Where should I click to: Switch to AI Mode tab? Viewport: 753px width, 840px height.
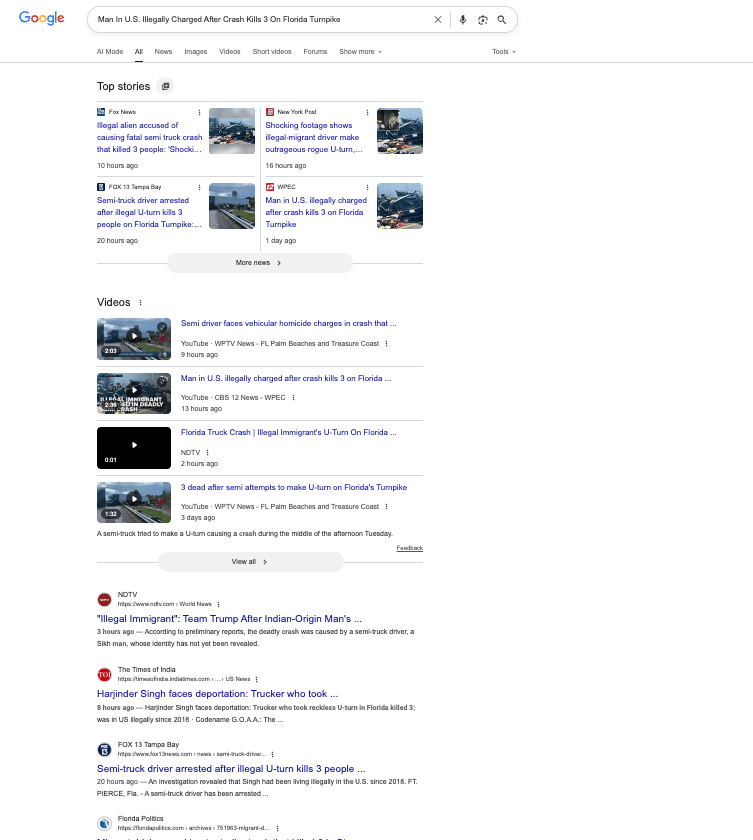(x=110, y=51)
